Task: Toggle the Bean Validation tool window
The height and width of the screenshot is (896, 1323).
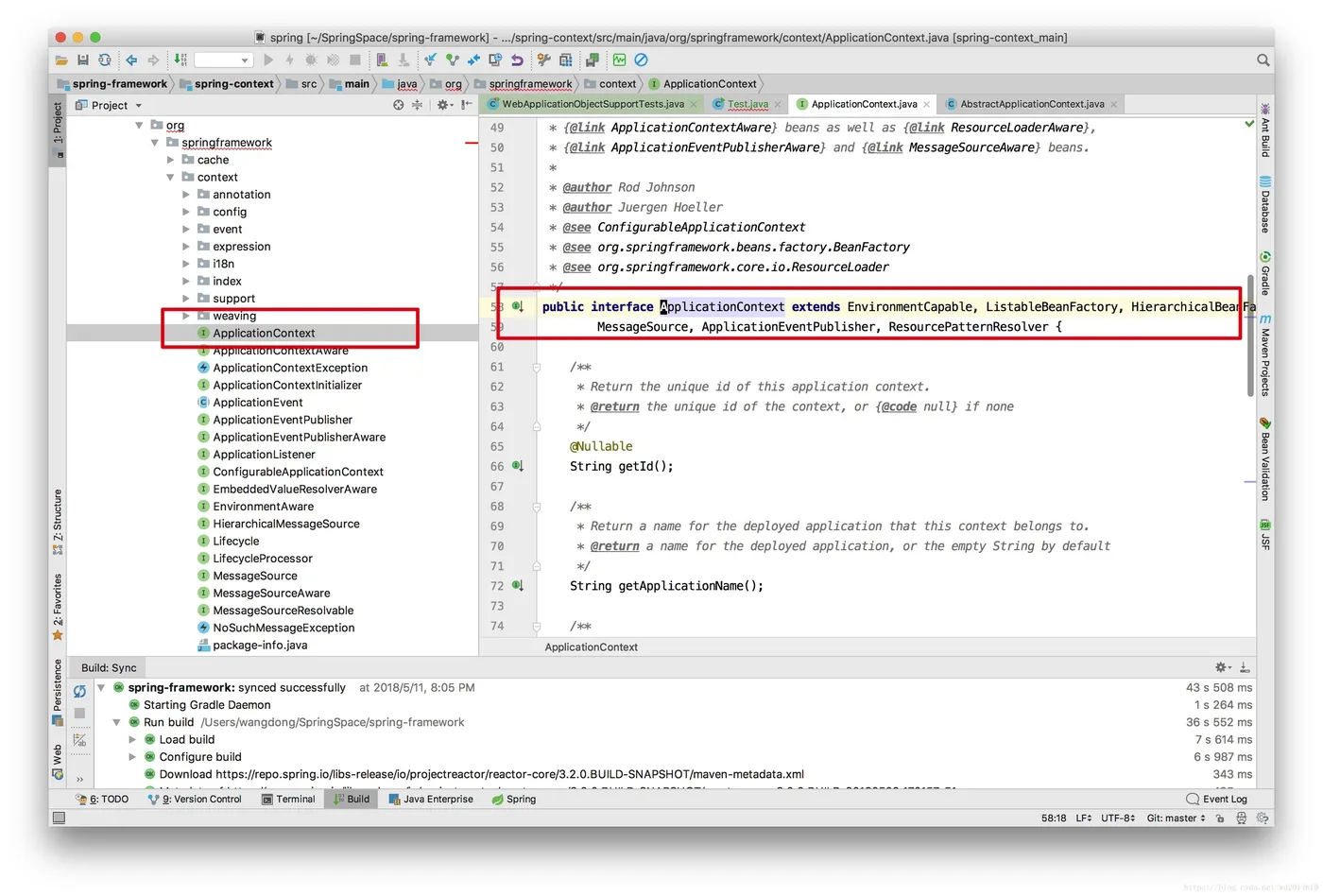Action: (x=1265, y=458)
